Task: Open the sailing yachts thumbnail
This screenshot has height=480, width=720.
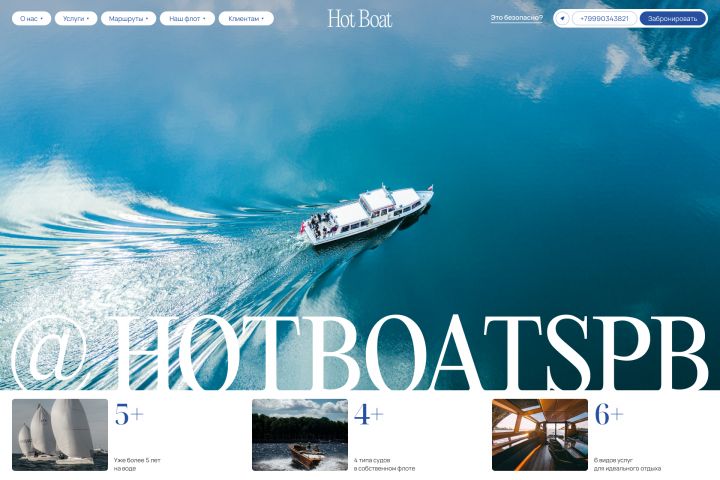Action: pyautogui.click(x=60, y=435)
